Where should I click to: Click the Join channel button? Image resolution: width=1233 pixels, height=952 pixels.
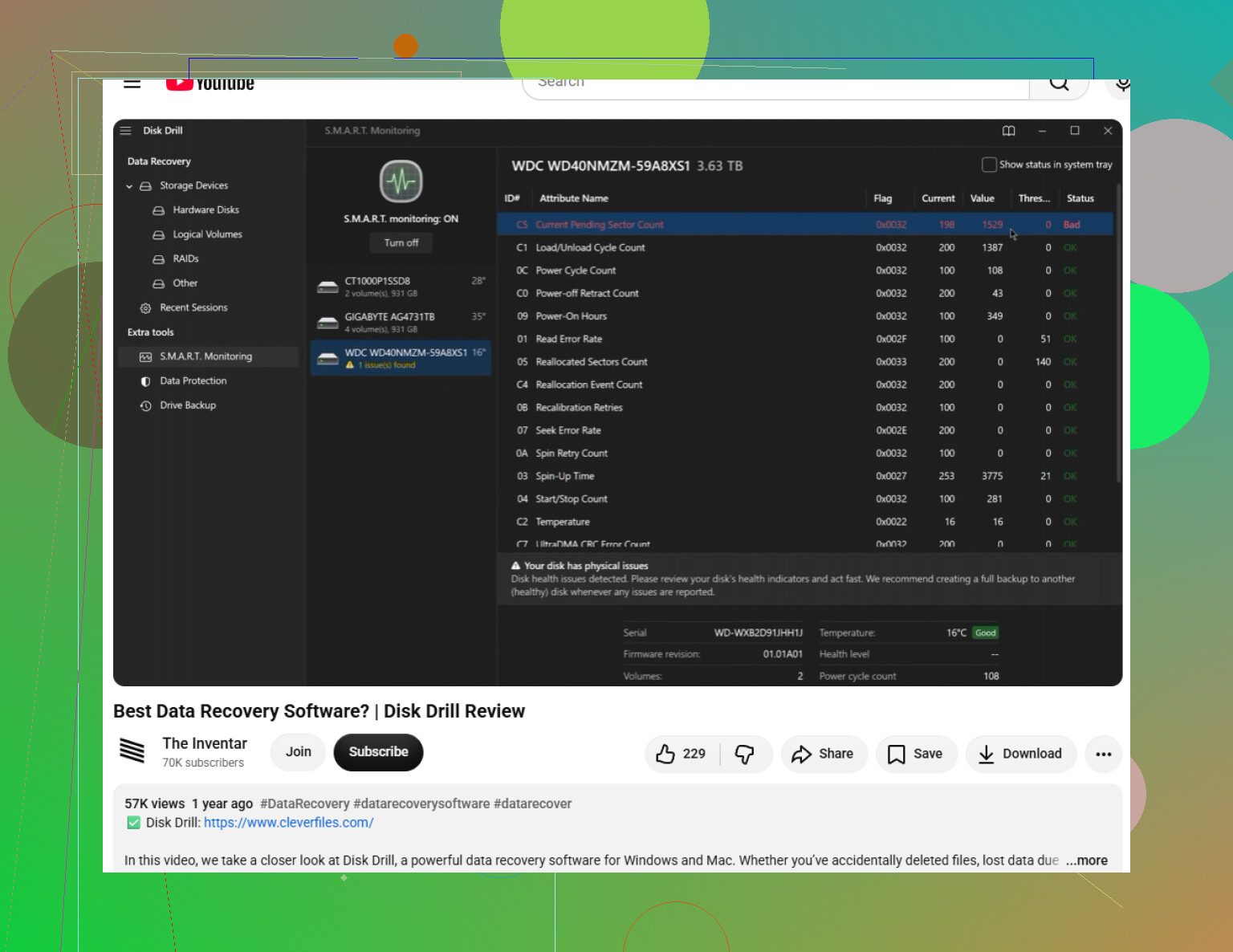[x=298, y=752]
